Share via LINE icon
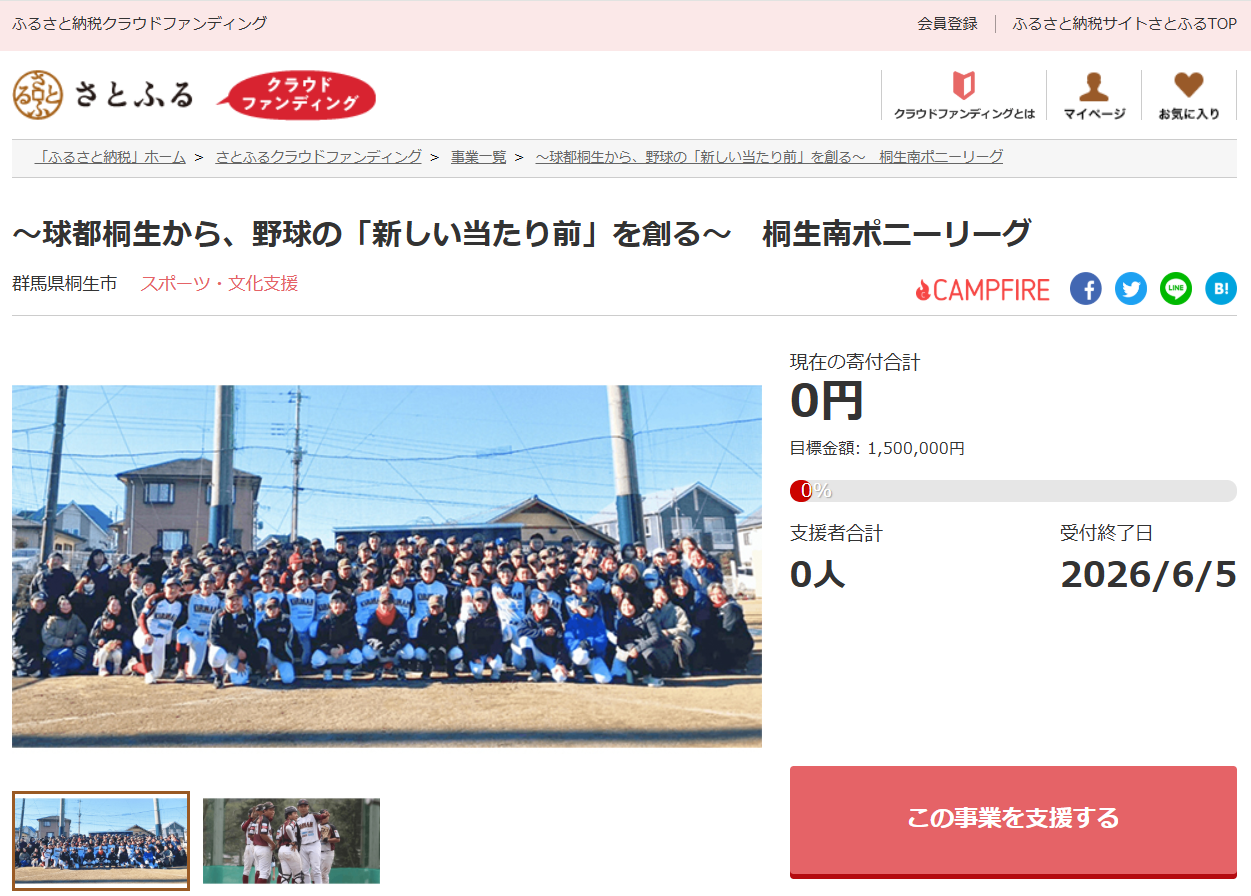The image size is (1251, 896). [x=1176, y=289]
